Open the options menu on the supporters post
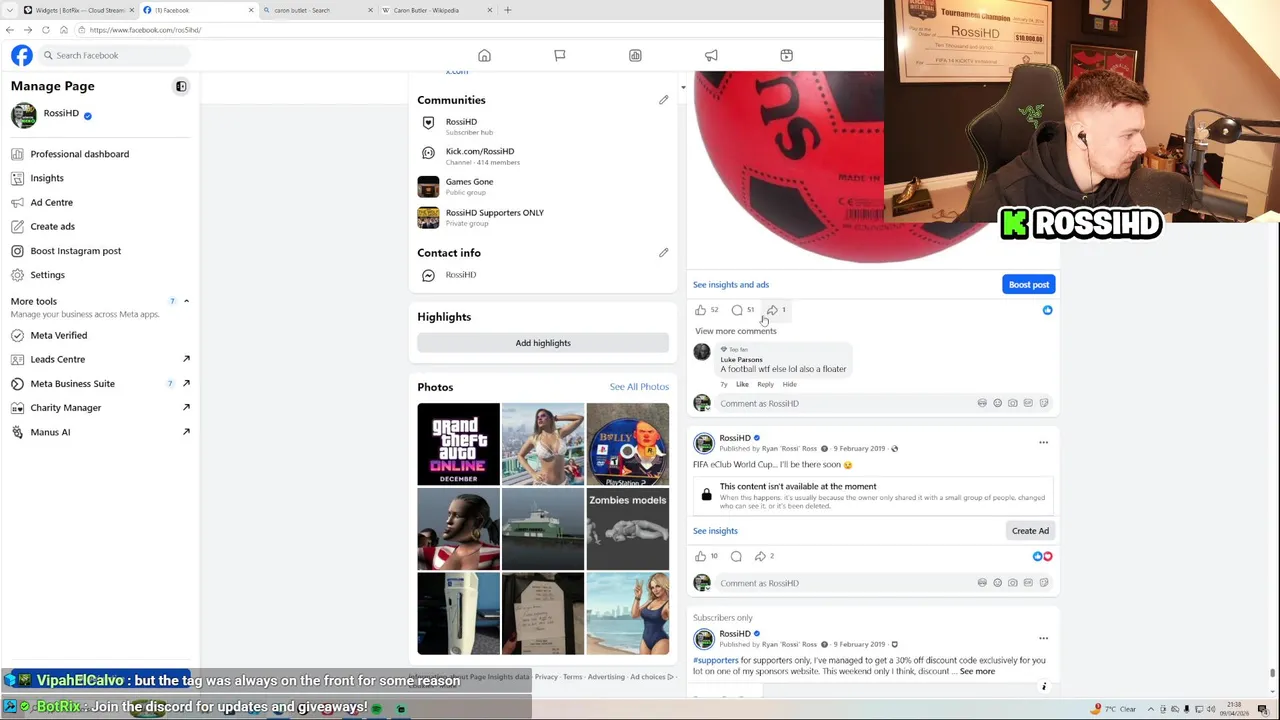The image size is (1280, 720). point(1043,638)
